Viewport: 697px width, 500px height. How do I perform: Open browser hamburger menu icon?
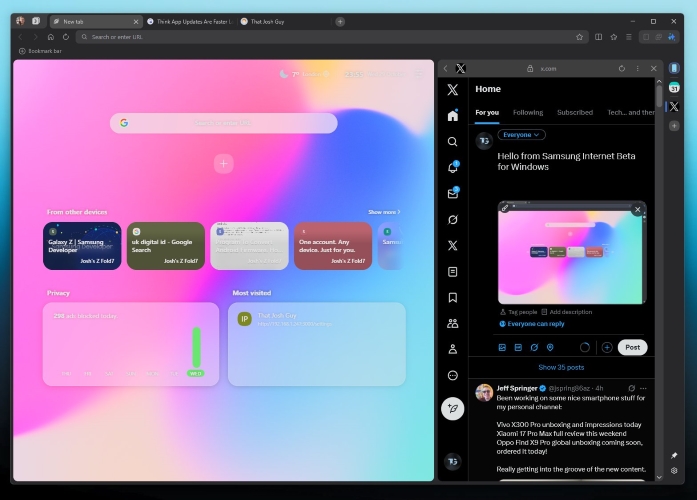coord(629,37)
